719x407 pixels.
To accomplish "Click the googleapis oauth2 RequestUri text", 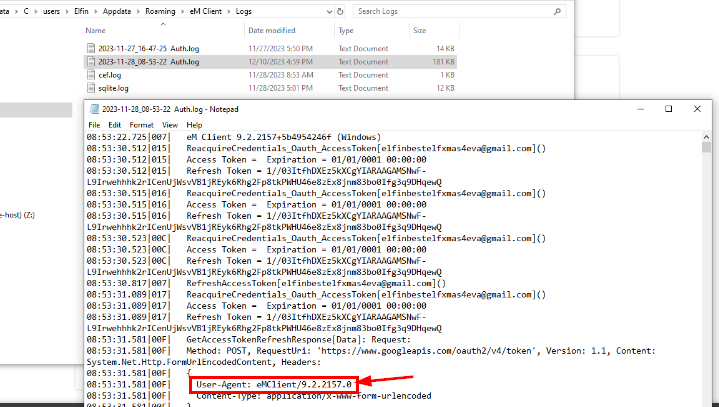I will (427, 351).
